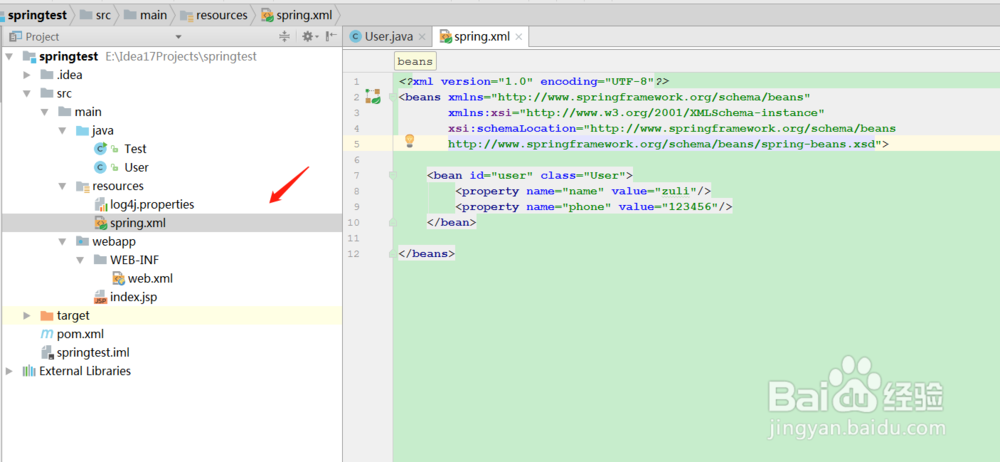Select pom.xml file
Image resolution: width=1000 pixels, height=462 pixels.
[x=80, y=334]
